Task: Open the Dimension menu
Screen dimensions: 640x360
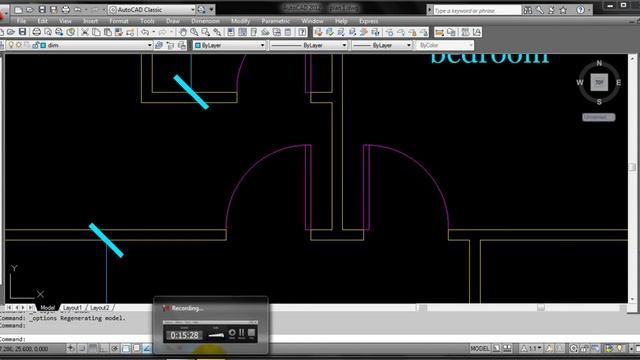Action: coord(205,21)
